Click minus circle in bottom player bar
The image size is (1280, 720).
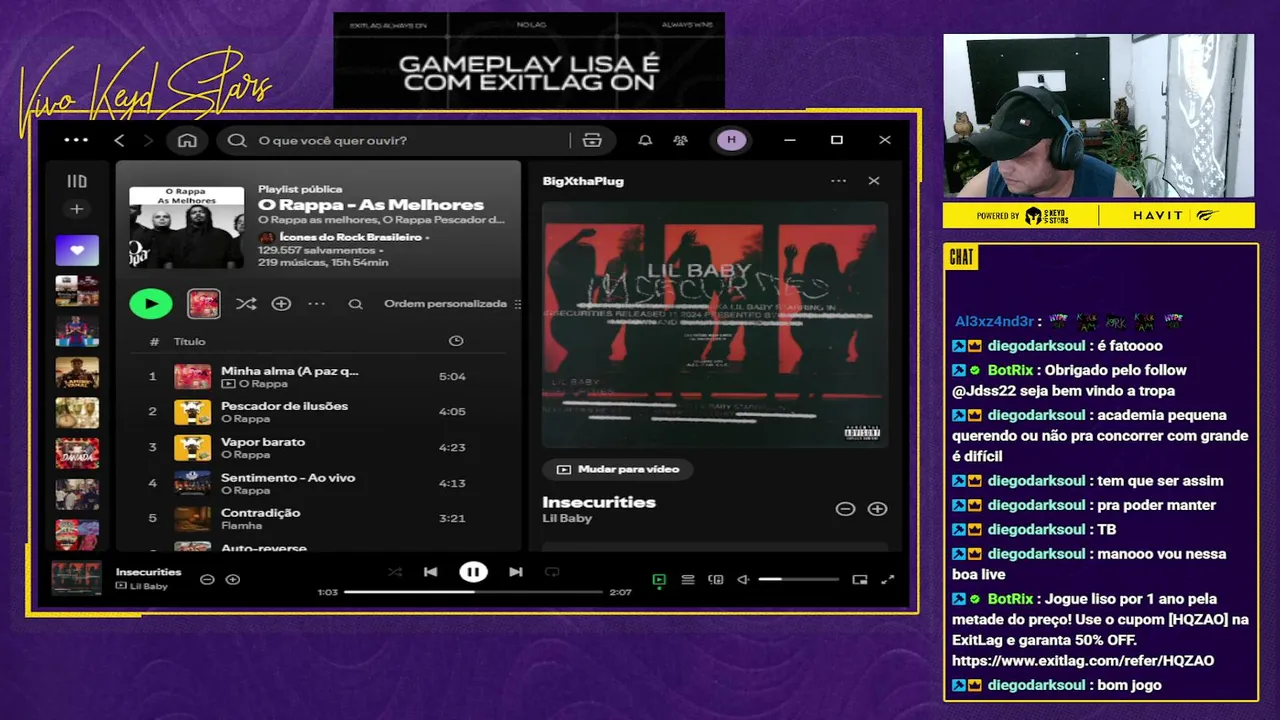207,579
